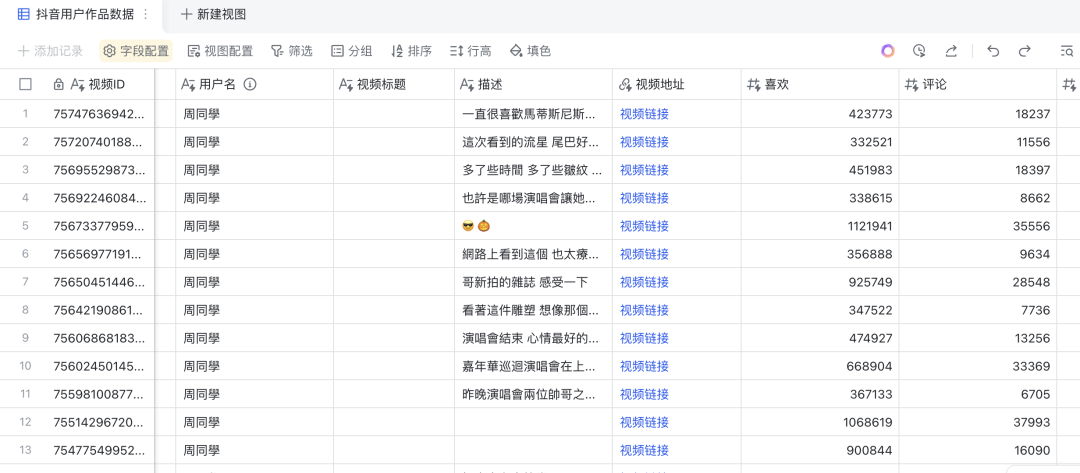Select cell with comments value 18237
Image resolution: width=1080 pixels, height=473 pixels.
click(x=978, y=114)
